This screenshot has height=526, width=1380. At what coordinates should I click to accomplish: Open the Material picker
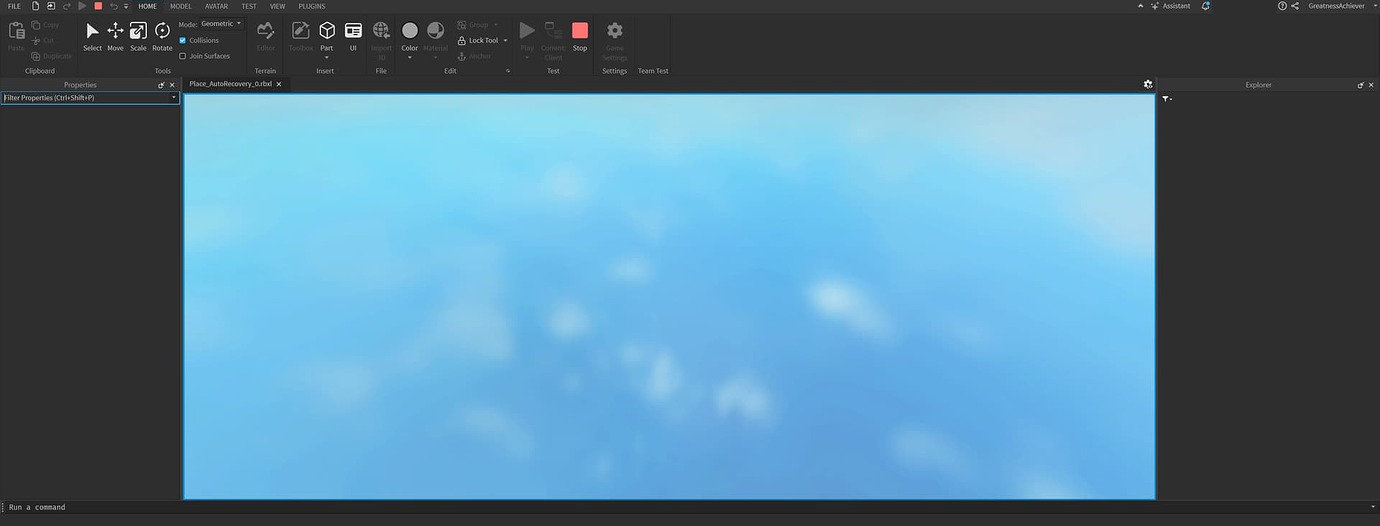tap(435, 35)
